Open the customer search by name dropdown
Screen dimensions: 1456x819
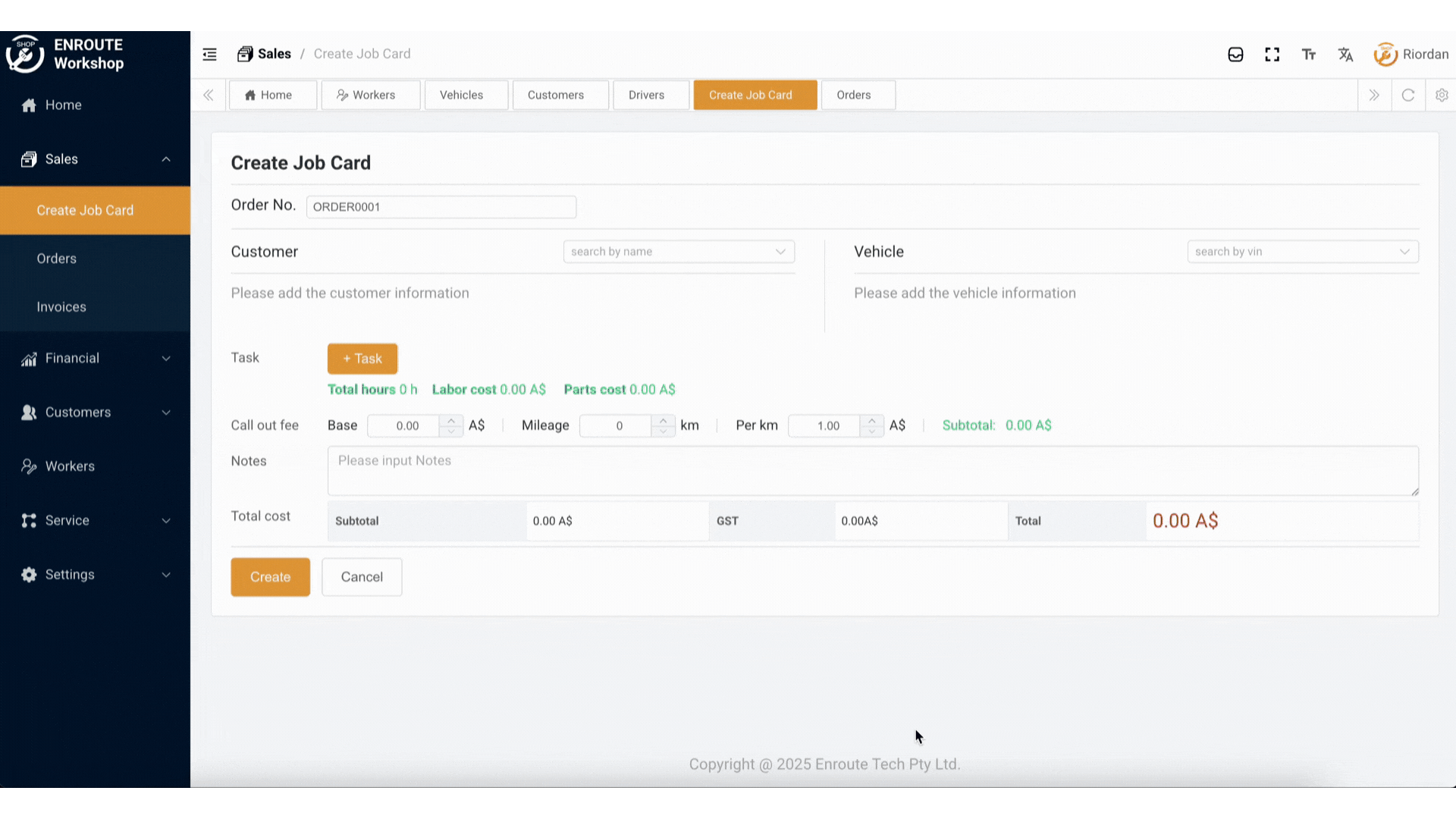point(678,251)
